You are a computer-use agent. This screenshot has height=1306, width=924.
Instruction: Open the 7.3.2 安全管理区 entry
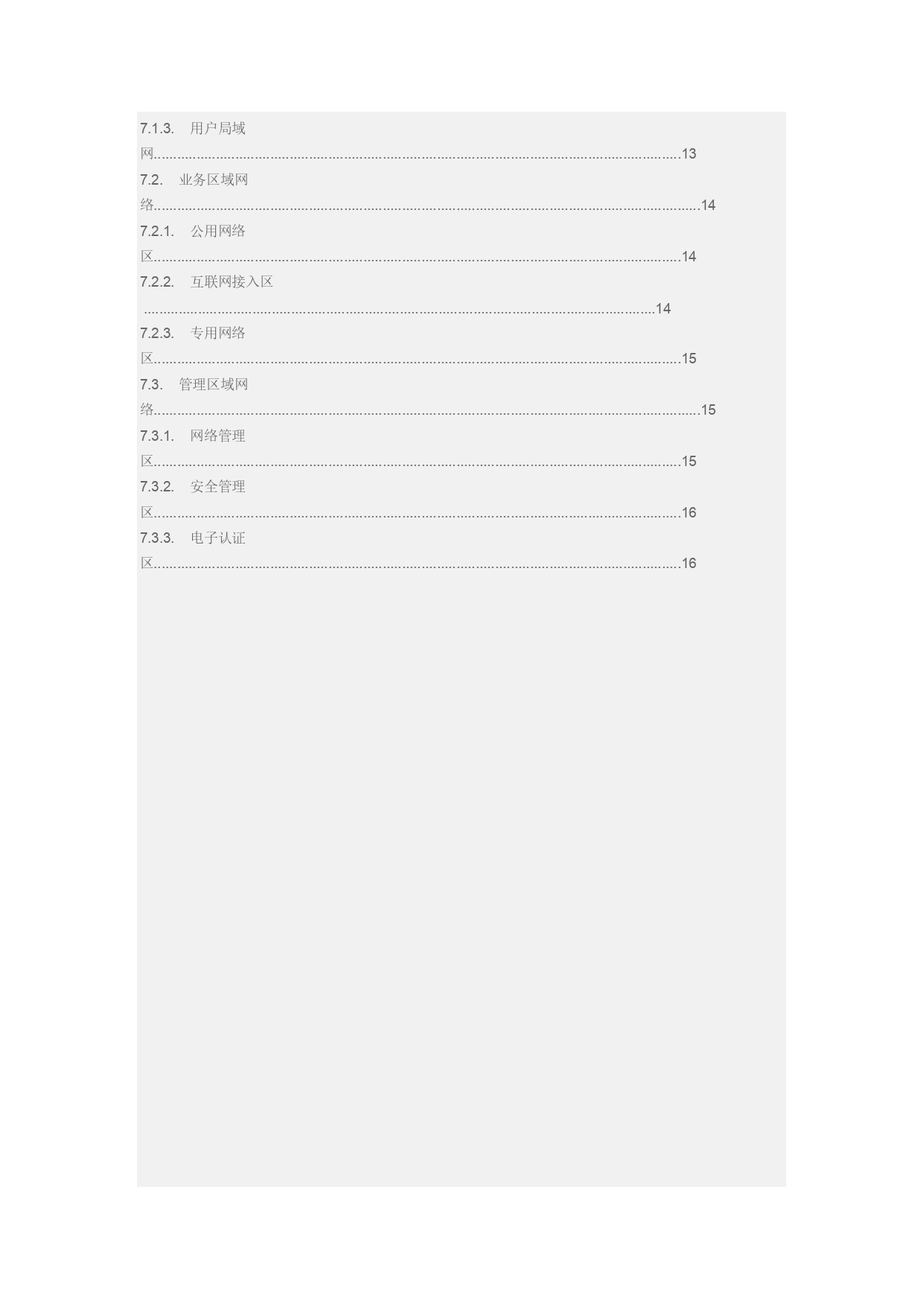[x=193, y=486]
